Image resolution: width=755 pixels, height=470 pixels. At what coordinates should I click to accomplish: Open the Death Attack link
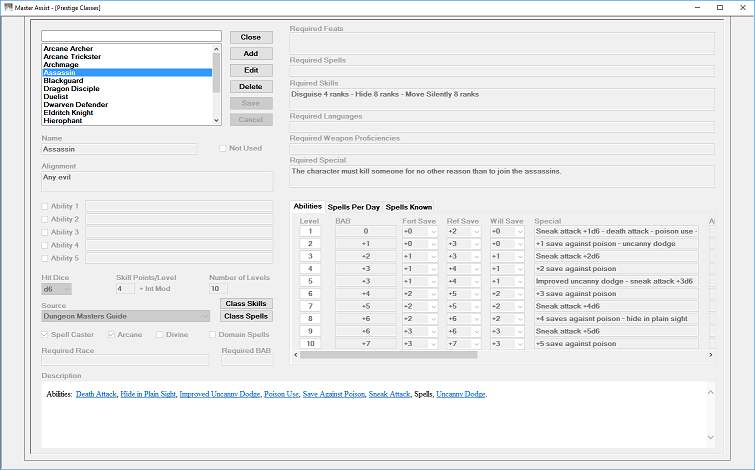click(96, 394)
